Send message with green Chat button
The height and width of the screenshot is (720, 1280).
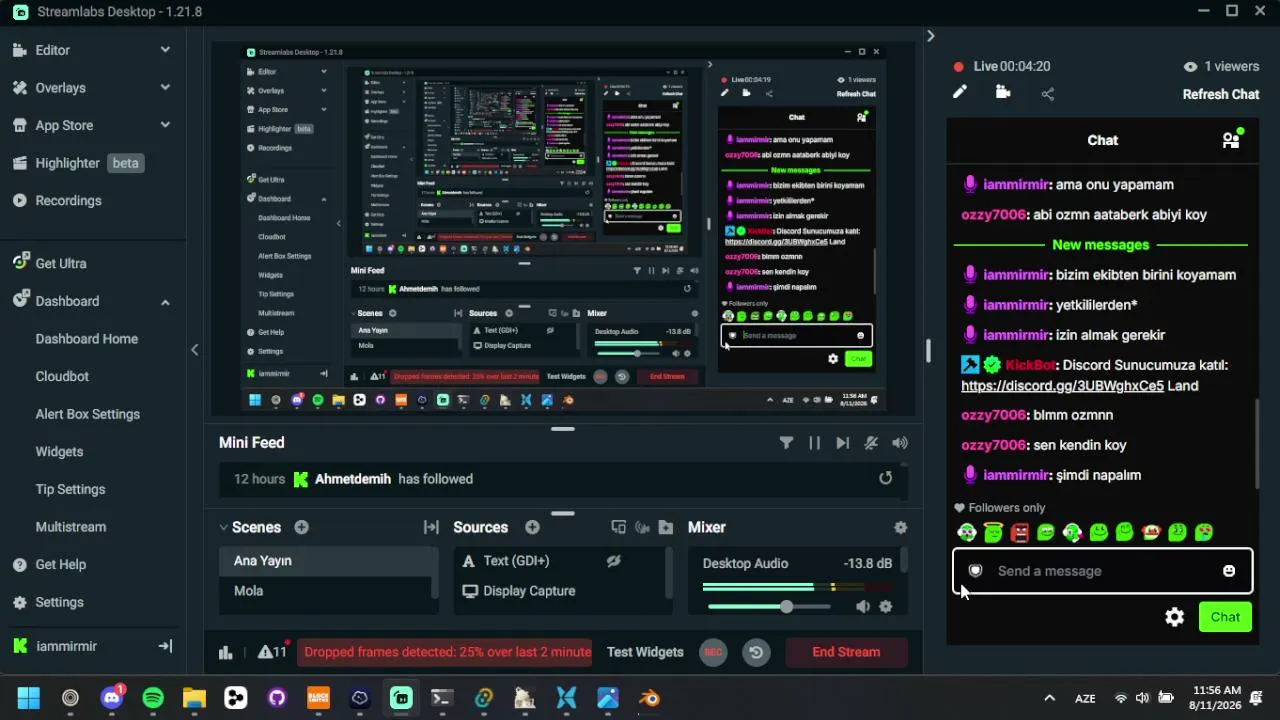pos(1225,617)
